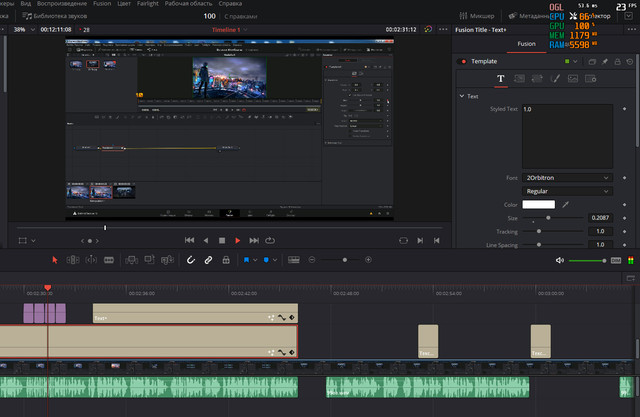Screen dimensions: 640x417
Task: Open Библиотека звуков panel
Action: tap(55, 16)
